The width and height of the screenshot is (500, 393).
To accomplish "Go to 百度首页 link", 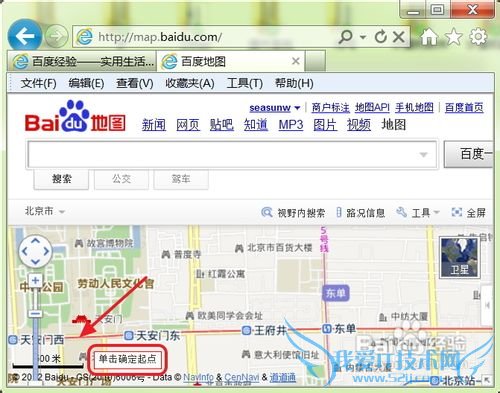I will coord(464,107).
